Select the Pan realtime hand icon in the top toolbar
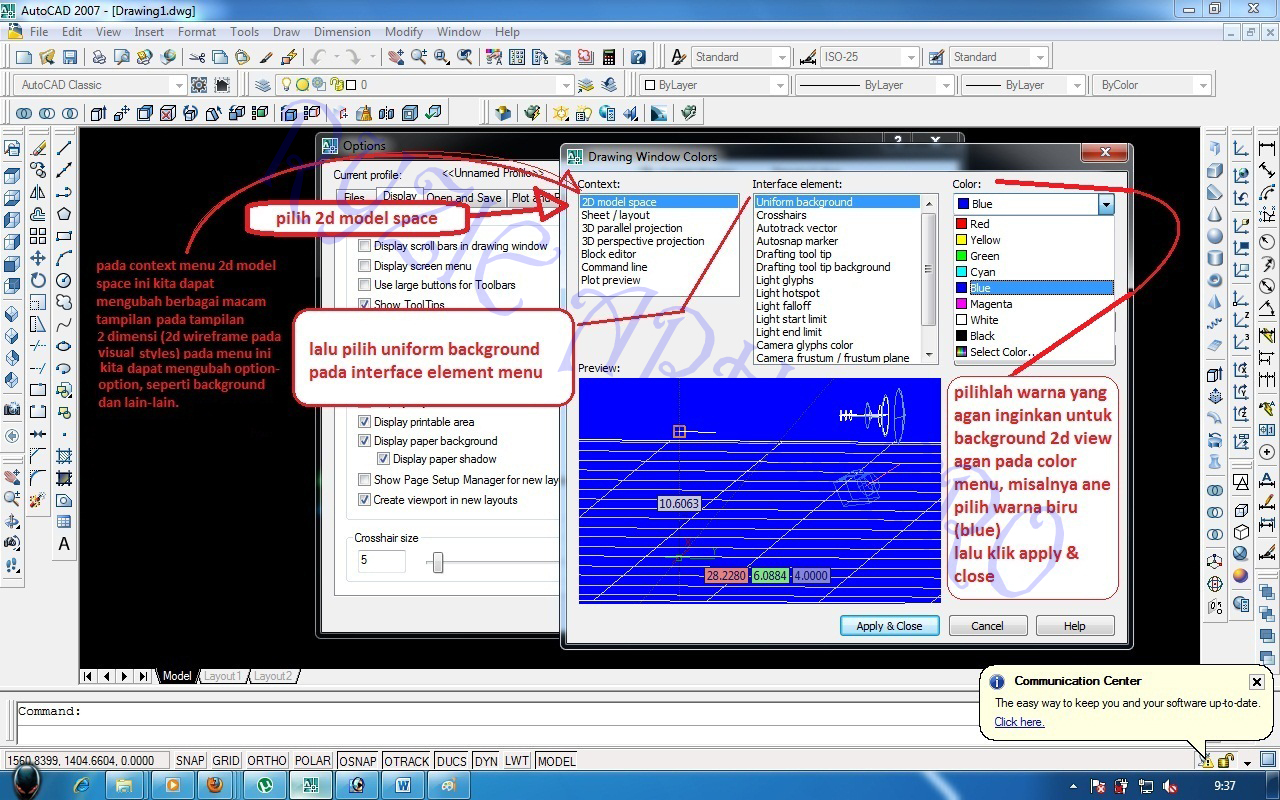The width and height of the screenshot is (1280, 800). 396,57
